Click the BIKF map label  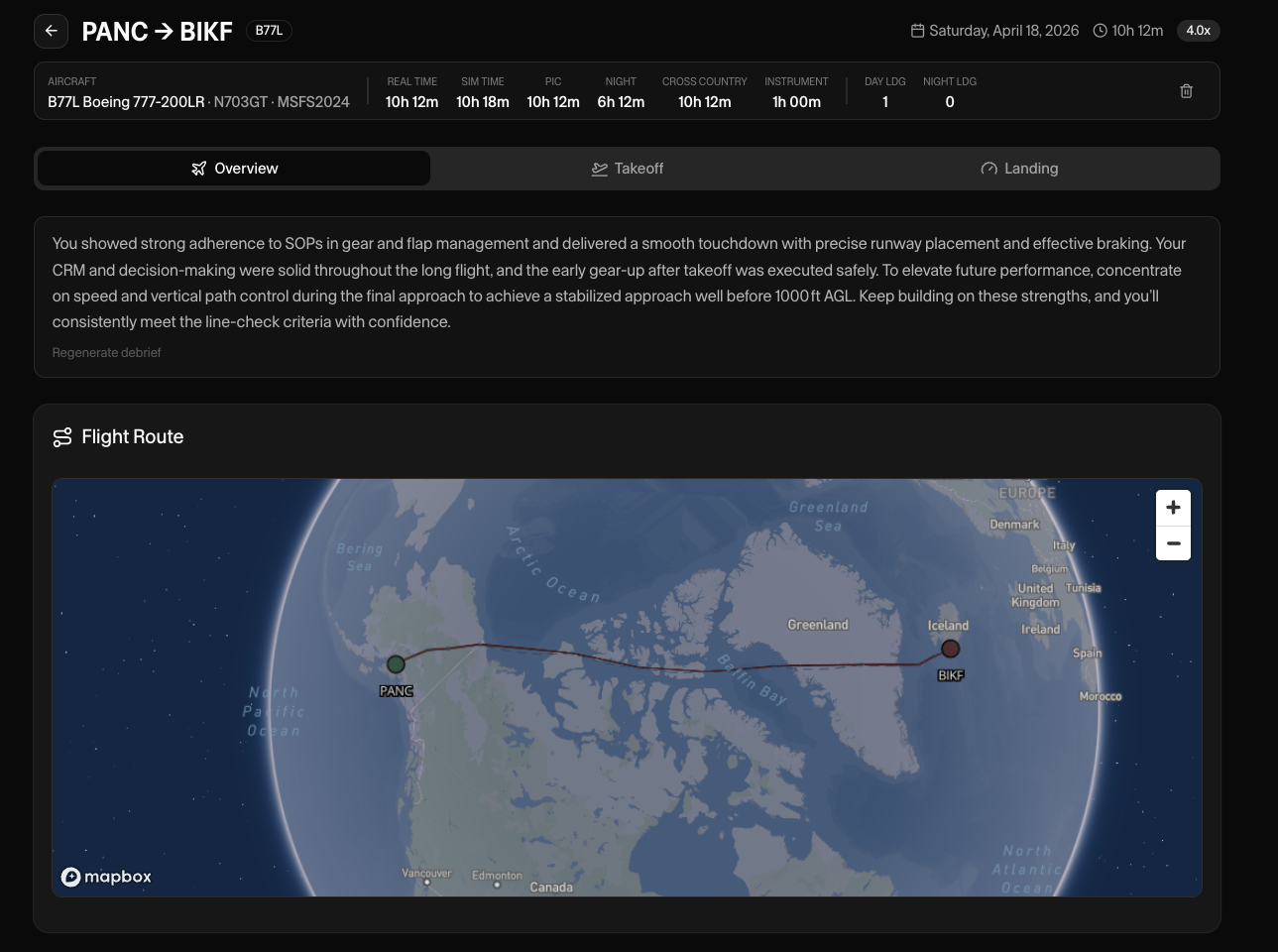[x=950, y=675]
